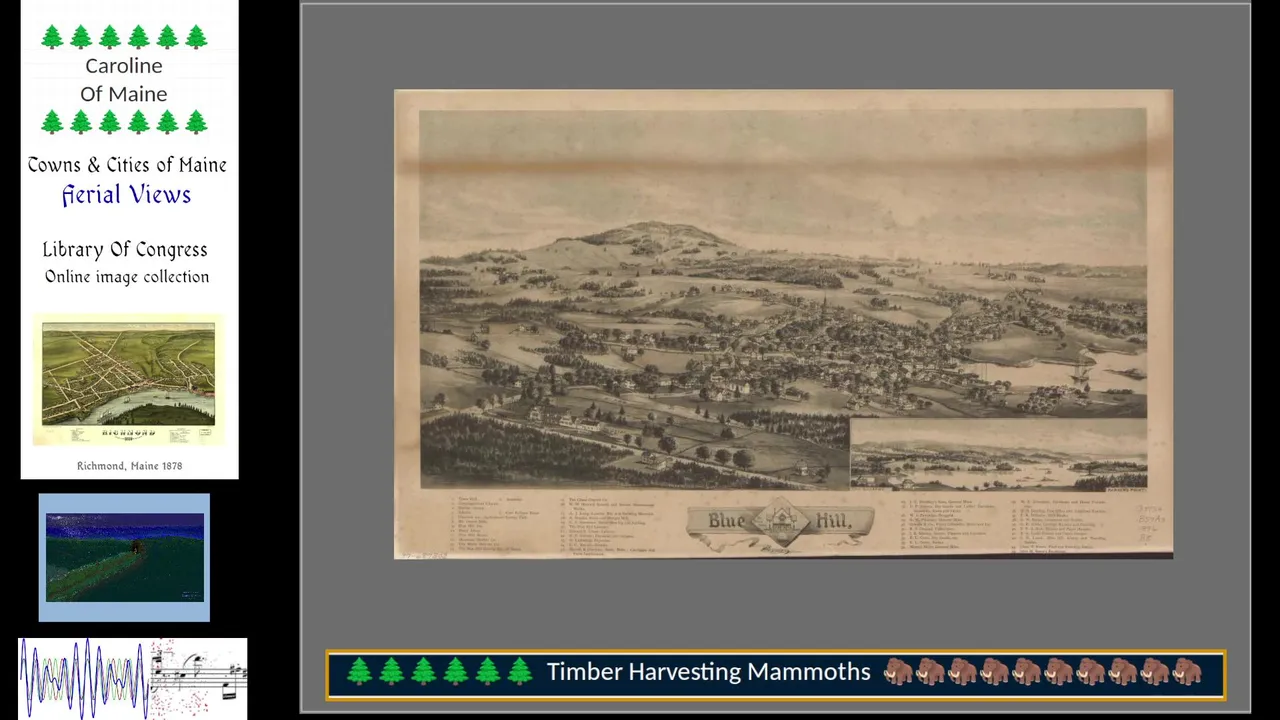This screenshot has height=720, width=1280.
Task: Click the 'Richmond, Maine 1878' caption
Action: pyautogui.click(x=129, y=466)
